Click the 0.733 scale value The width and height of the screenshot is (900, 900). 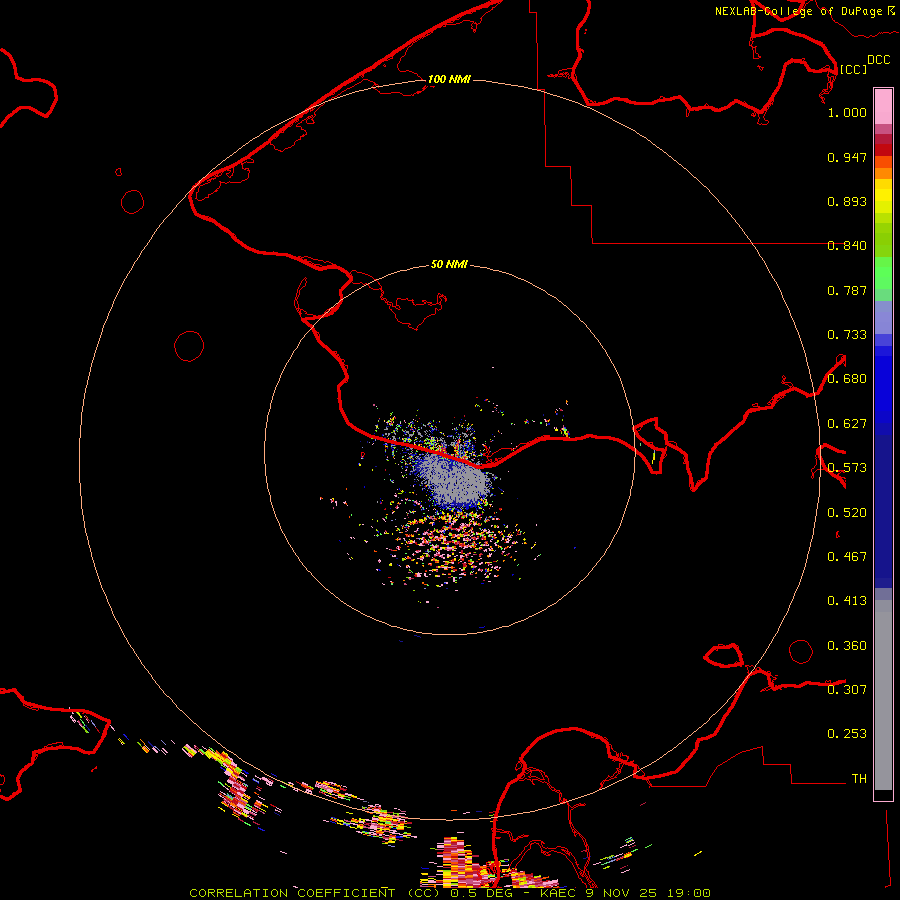click(847, 335)
